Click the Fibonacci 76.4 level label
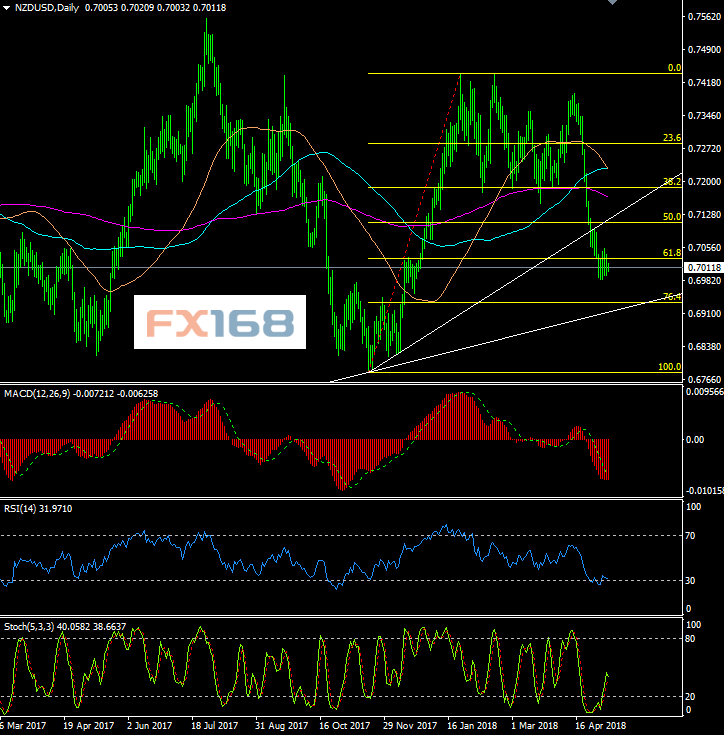Screen dimensions: 724x735 (x=672, y=297)
